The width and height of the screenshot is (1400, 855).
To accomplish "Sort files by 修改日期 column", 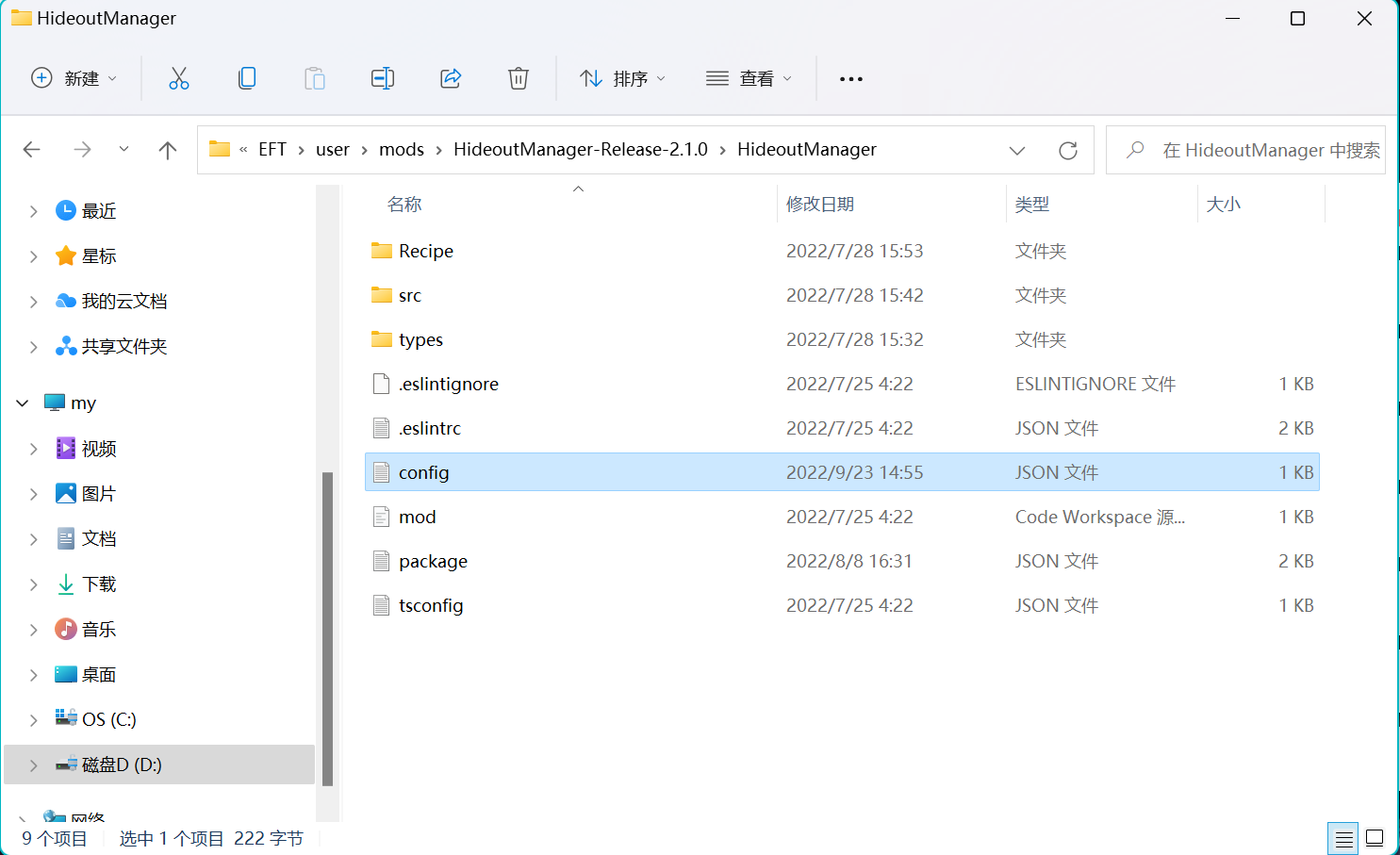I will 820,205.
